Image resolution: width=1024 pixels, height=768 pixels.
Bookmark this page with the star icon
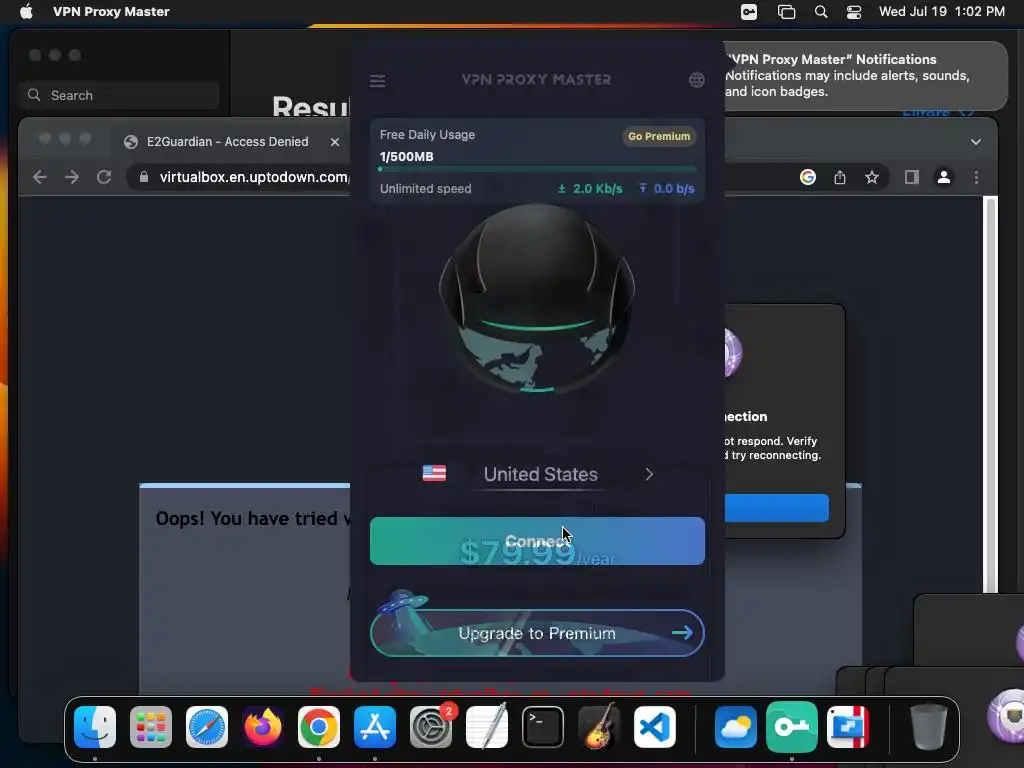pyautogui.click(x=872, y=177)
